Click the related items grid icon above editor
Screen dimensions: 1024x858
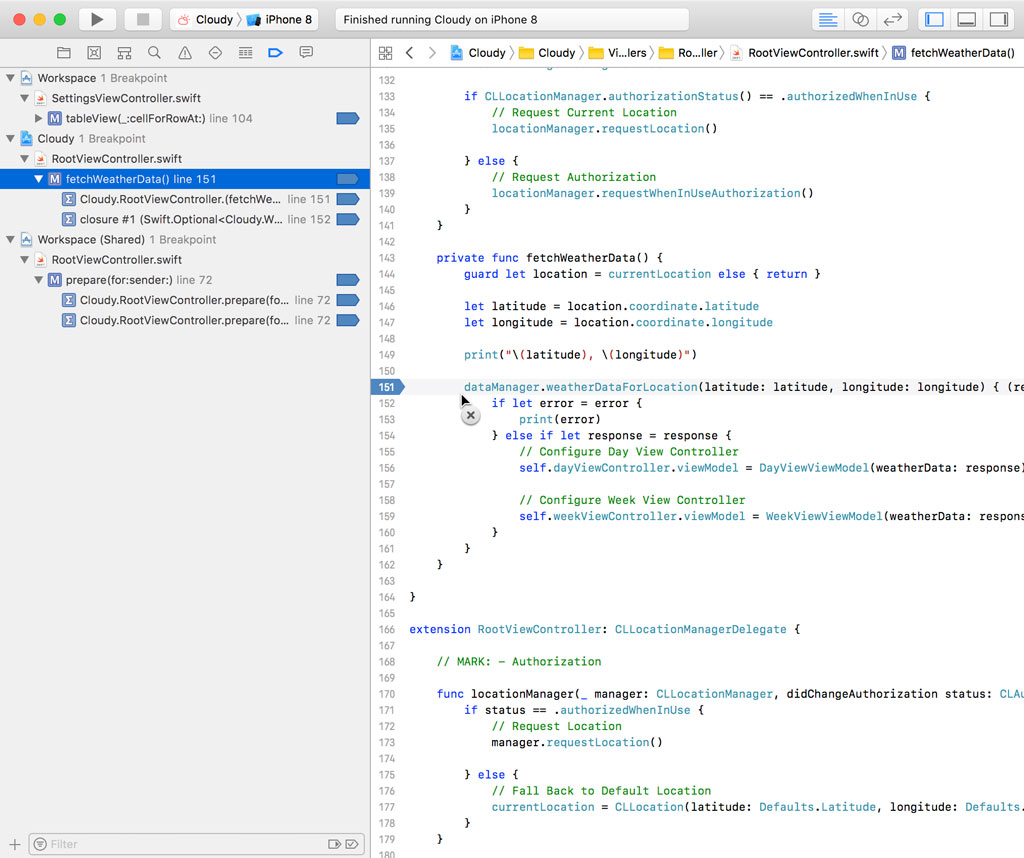point(386,52)
